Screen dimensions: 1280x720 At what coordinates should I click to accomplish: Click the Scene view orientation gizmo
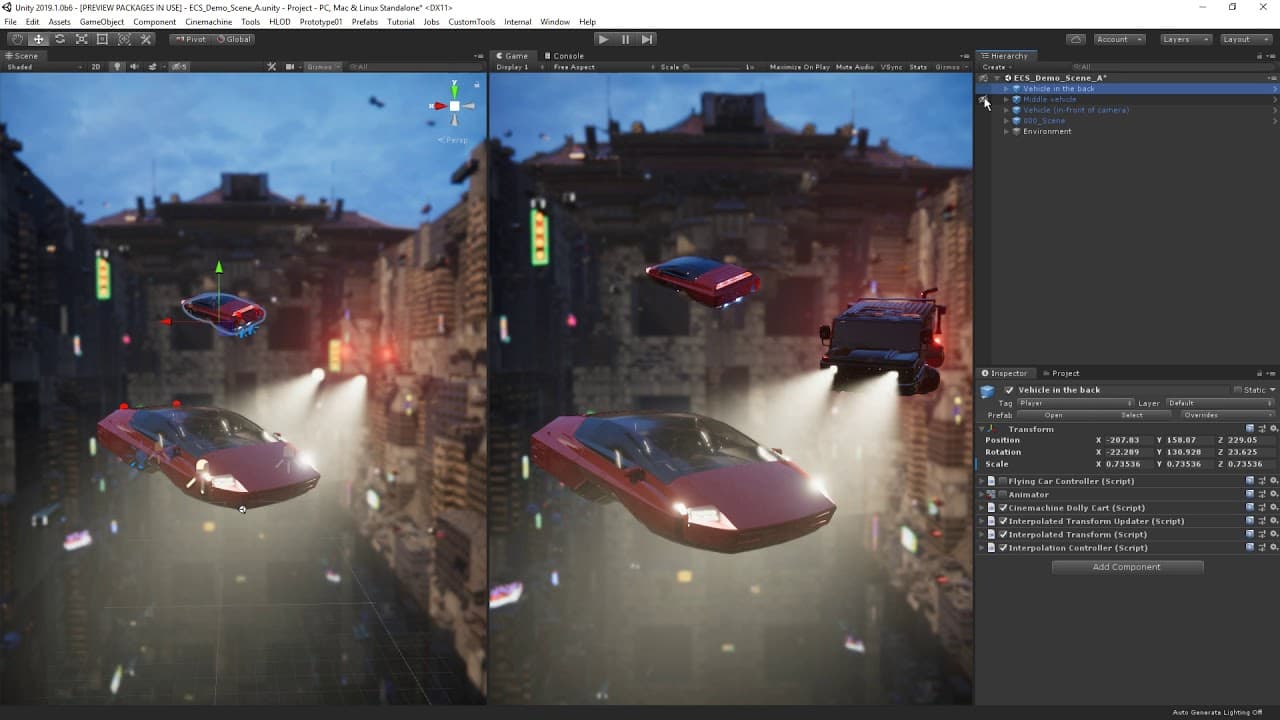point(454,106)
